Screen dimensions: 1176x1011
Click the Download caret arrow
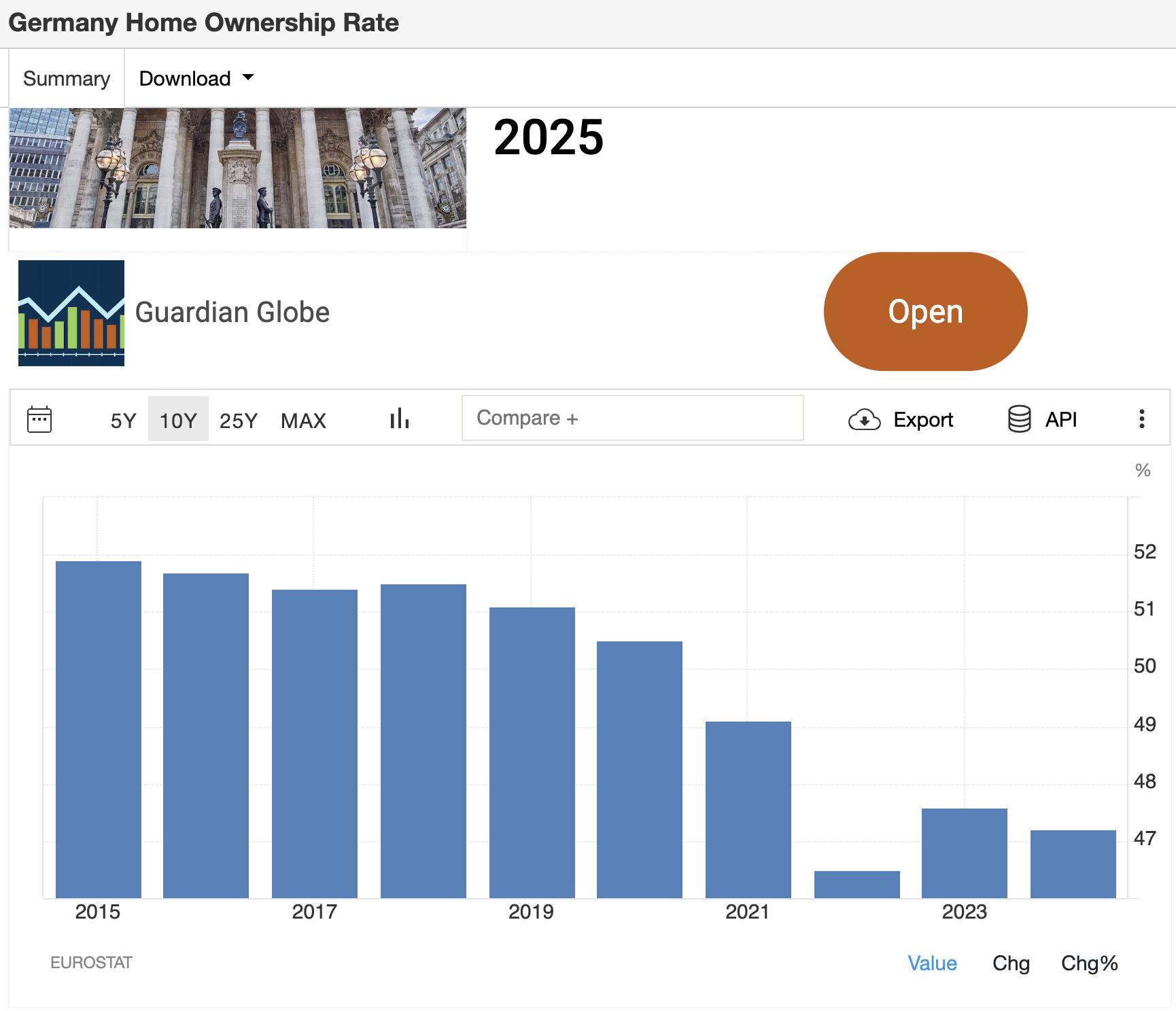tap(248, 77)
